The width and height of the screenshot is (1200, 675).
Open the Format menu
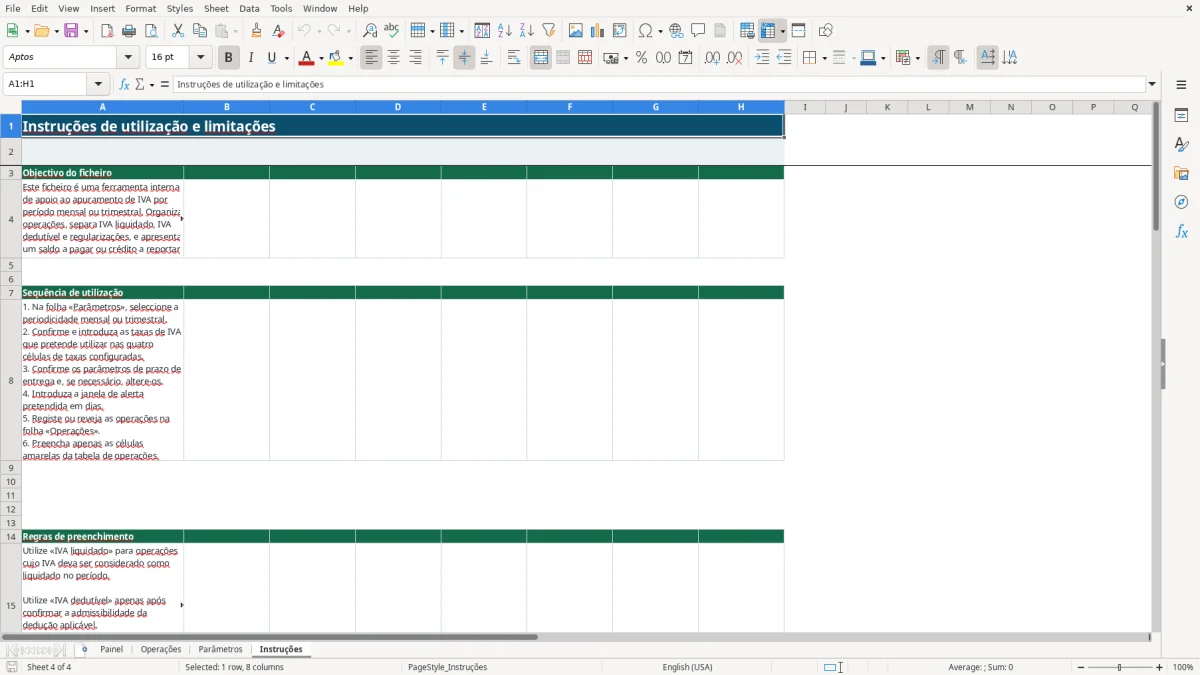(x=140, y=8)
